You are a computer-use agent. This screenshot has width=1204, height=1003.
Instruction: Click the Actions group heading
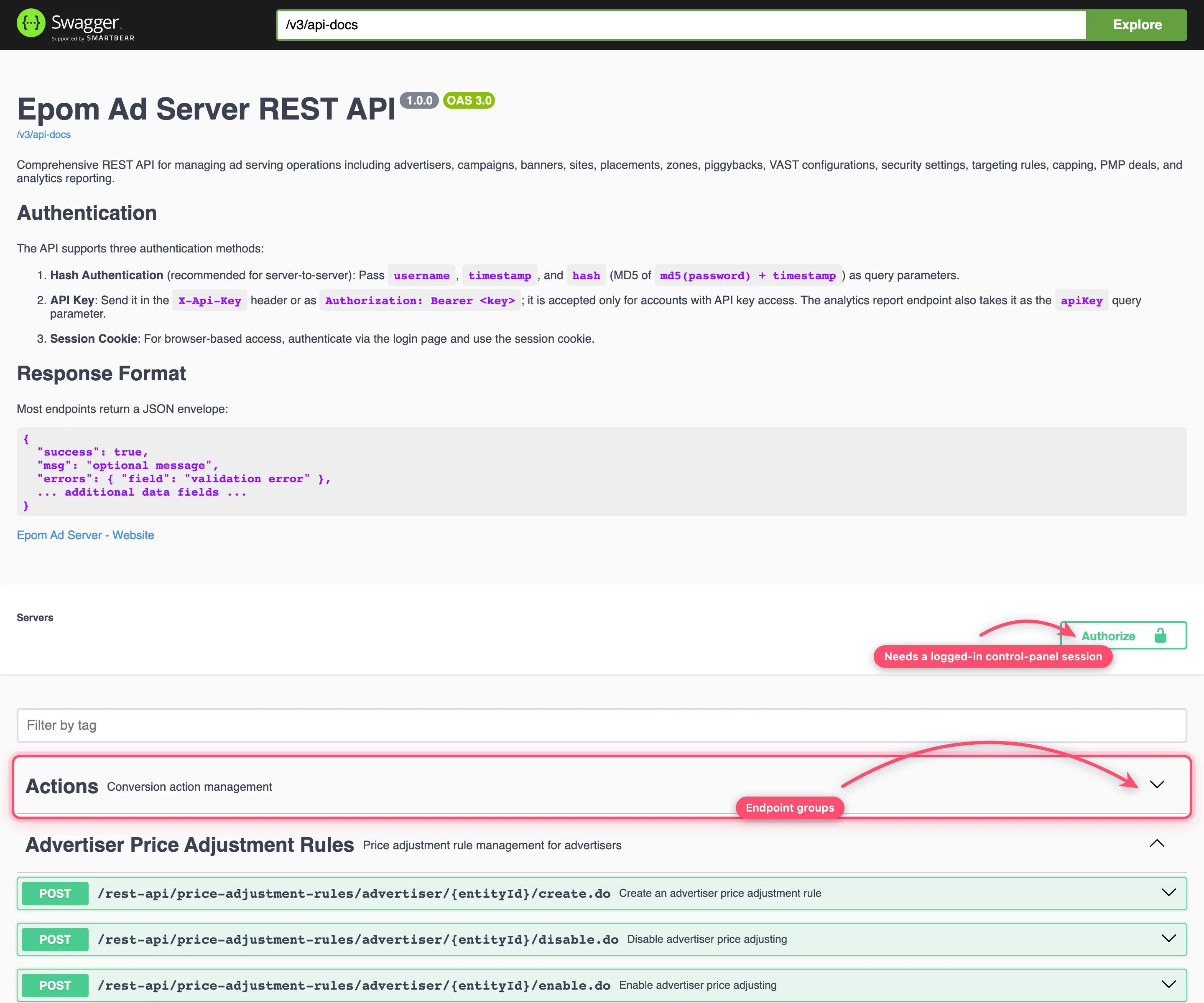coord(62,786)
